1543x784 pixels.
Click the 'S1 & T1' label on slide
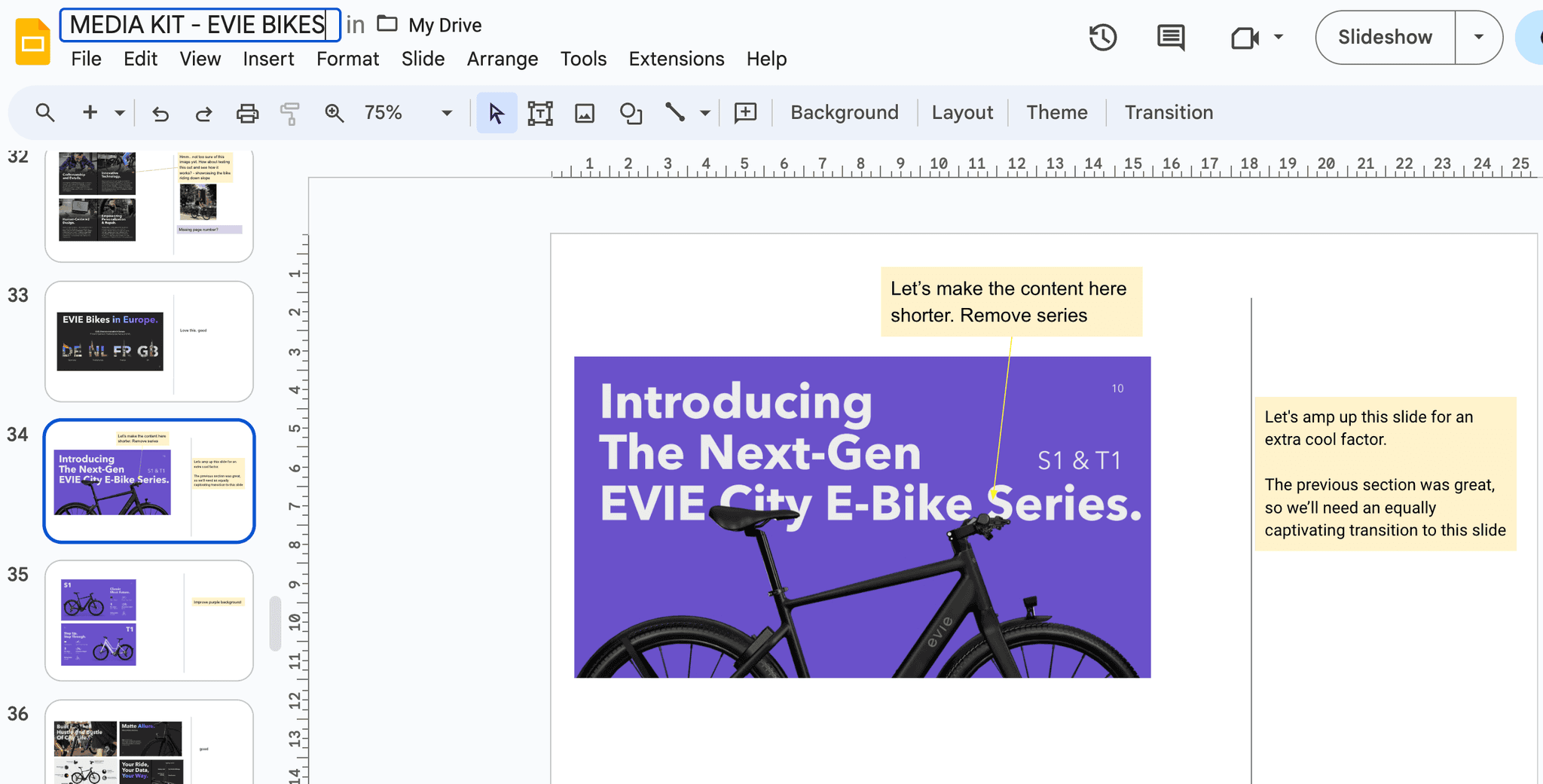[x=1080, y=460]
